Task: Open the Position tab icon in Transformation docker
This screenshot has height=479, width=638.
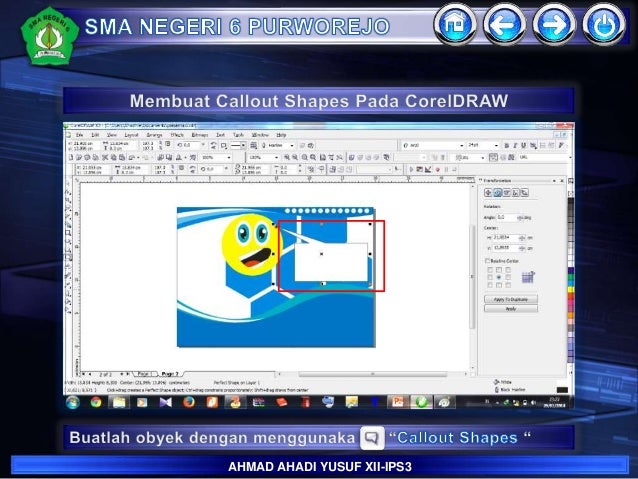Action: point(488,193)
